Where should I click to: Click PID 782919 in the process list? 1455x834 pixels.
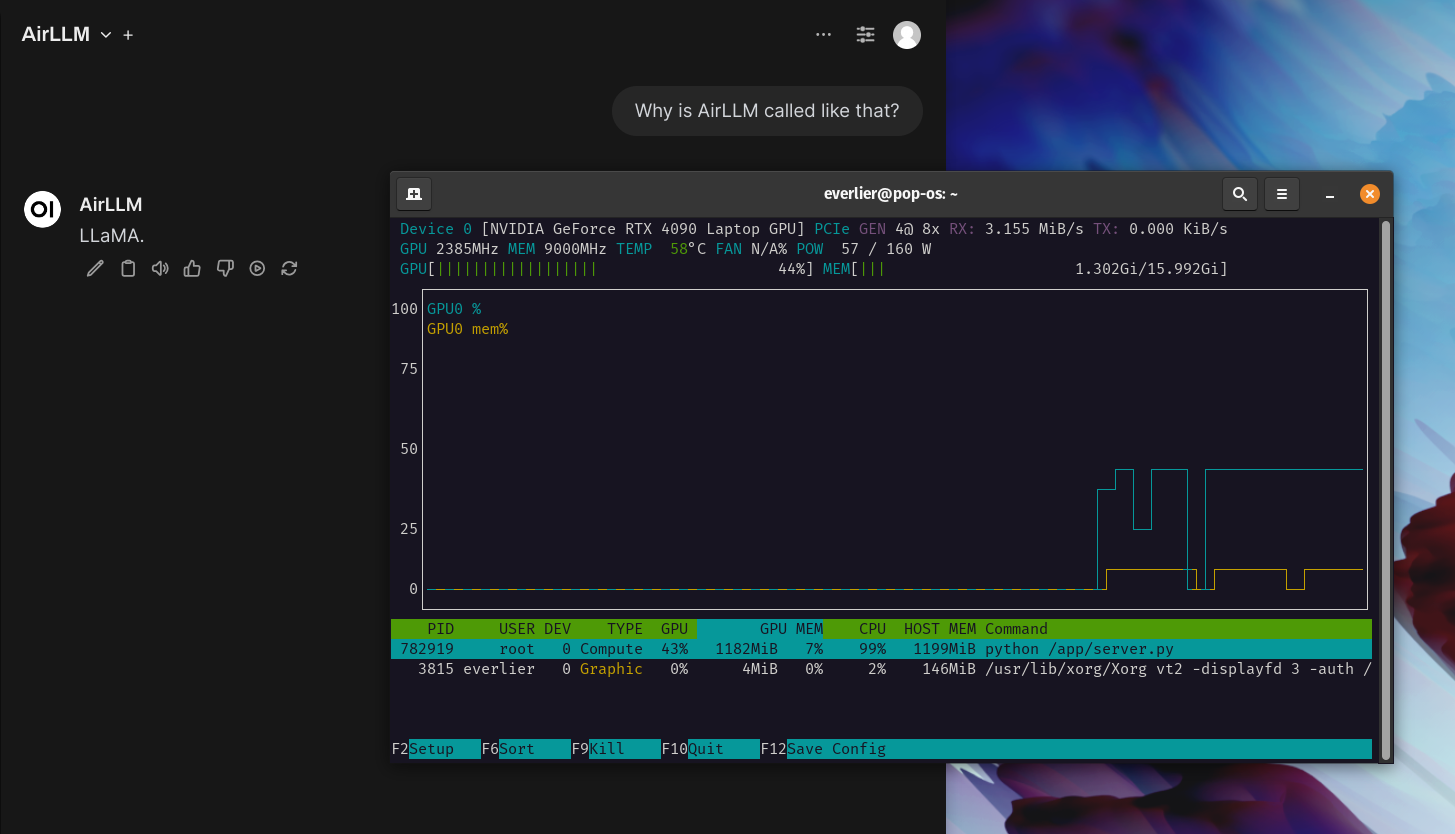[427, 649]
